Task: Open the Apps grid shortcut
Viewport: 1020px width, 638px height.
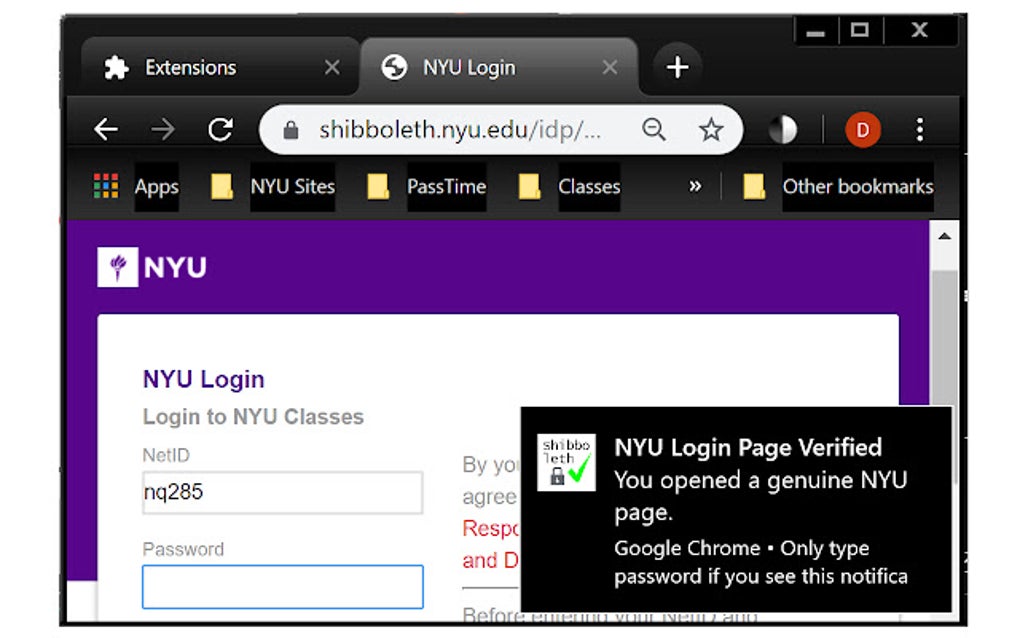Action: [x=136, y=187]
